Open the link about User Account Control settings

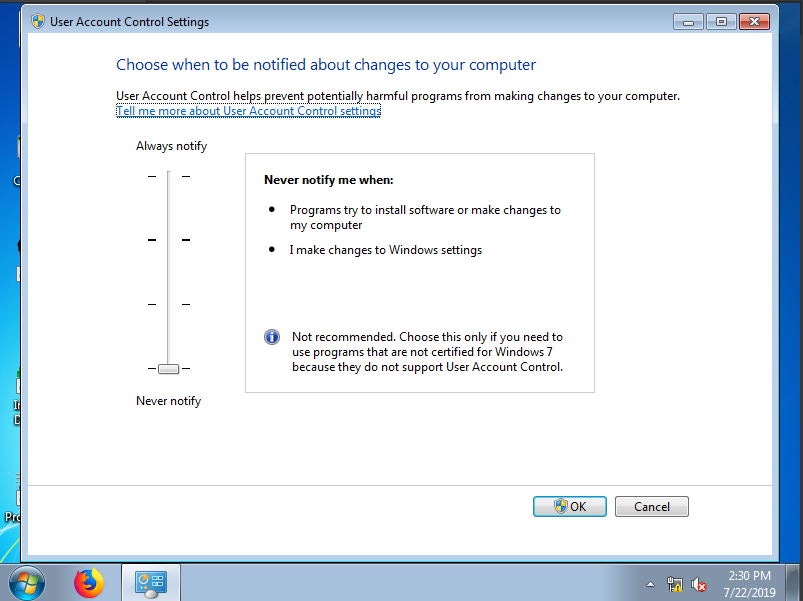click(x=248, y=111)
